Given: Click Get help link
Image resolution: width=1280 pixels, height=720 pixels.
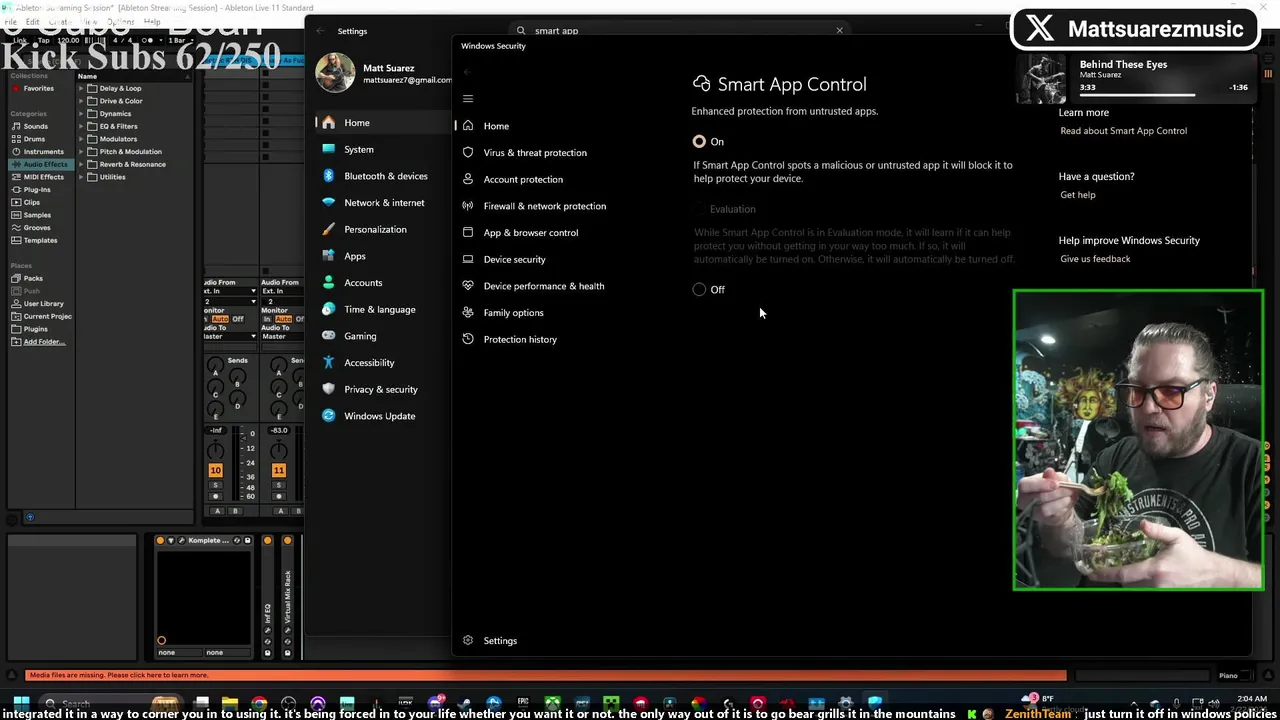Looking at the screenshot, I should tap(1077, 195).
